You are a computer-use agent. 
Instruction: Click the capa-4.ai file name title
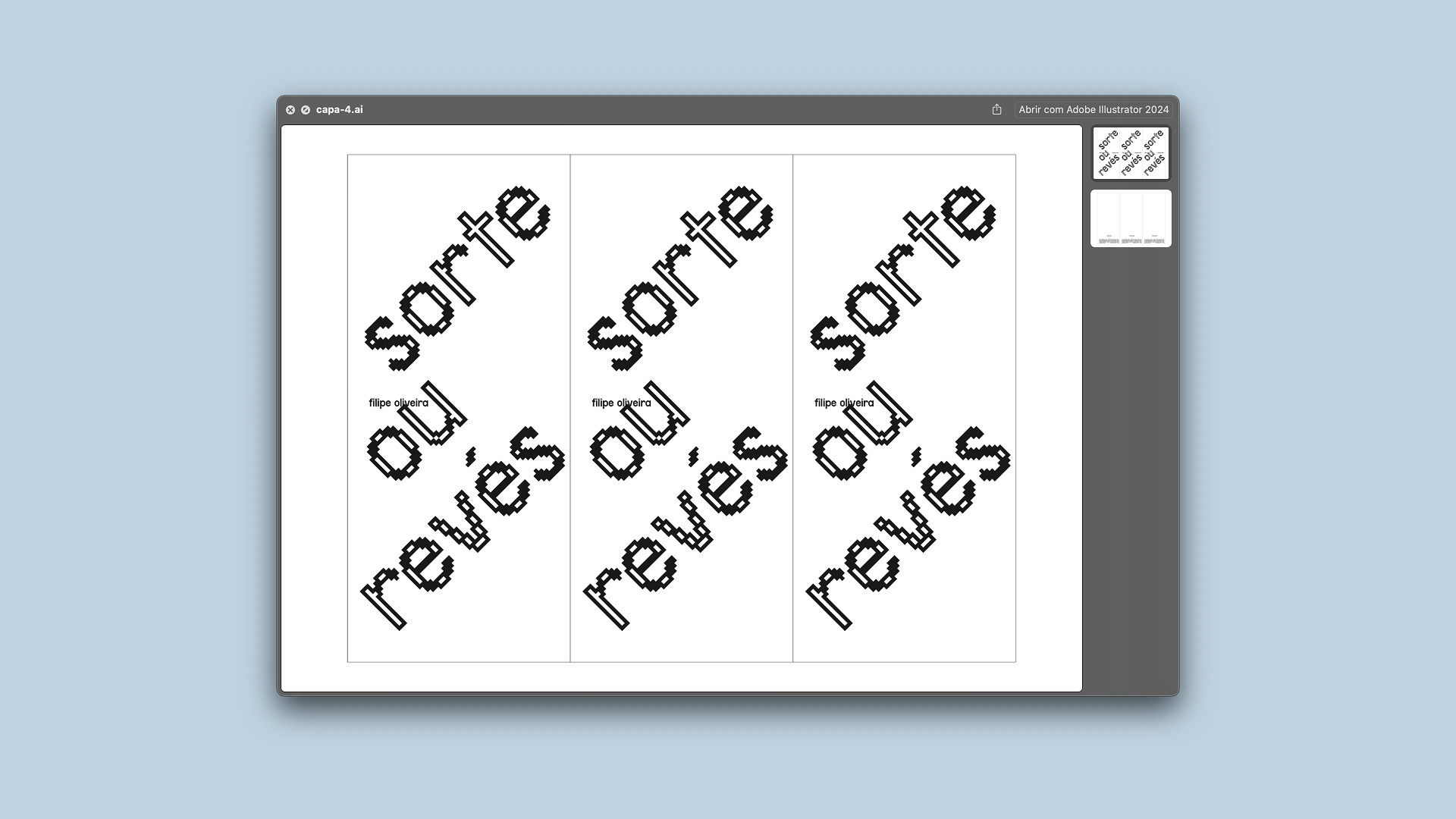coord(339,110)
